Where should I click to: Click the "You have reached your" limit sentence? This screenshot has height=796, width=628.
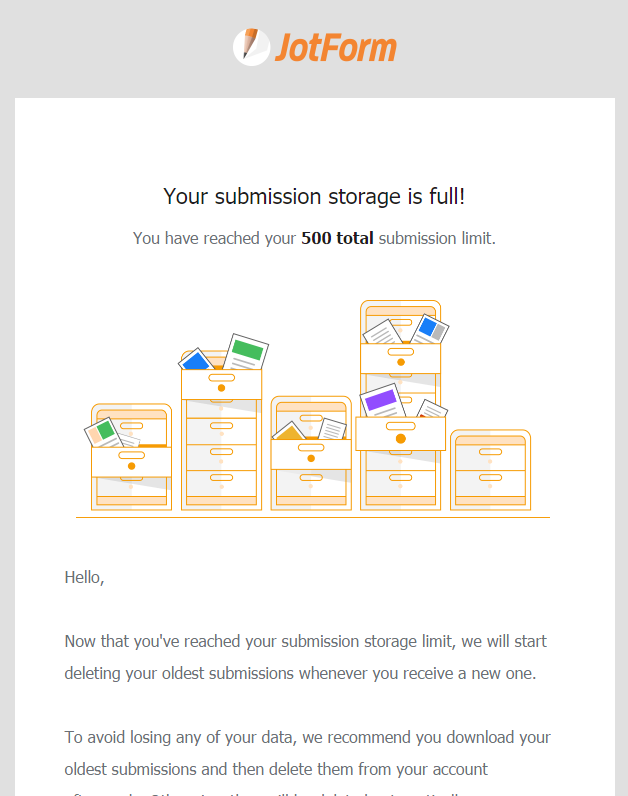(x=216, y=239)
